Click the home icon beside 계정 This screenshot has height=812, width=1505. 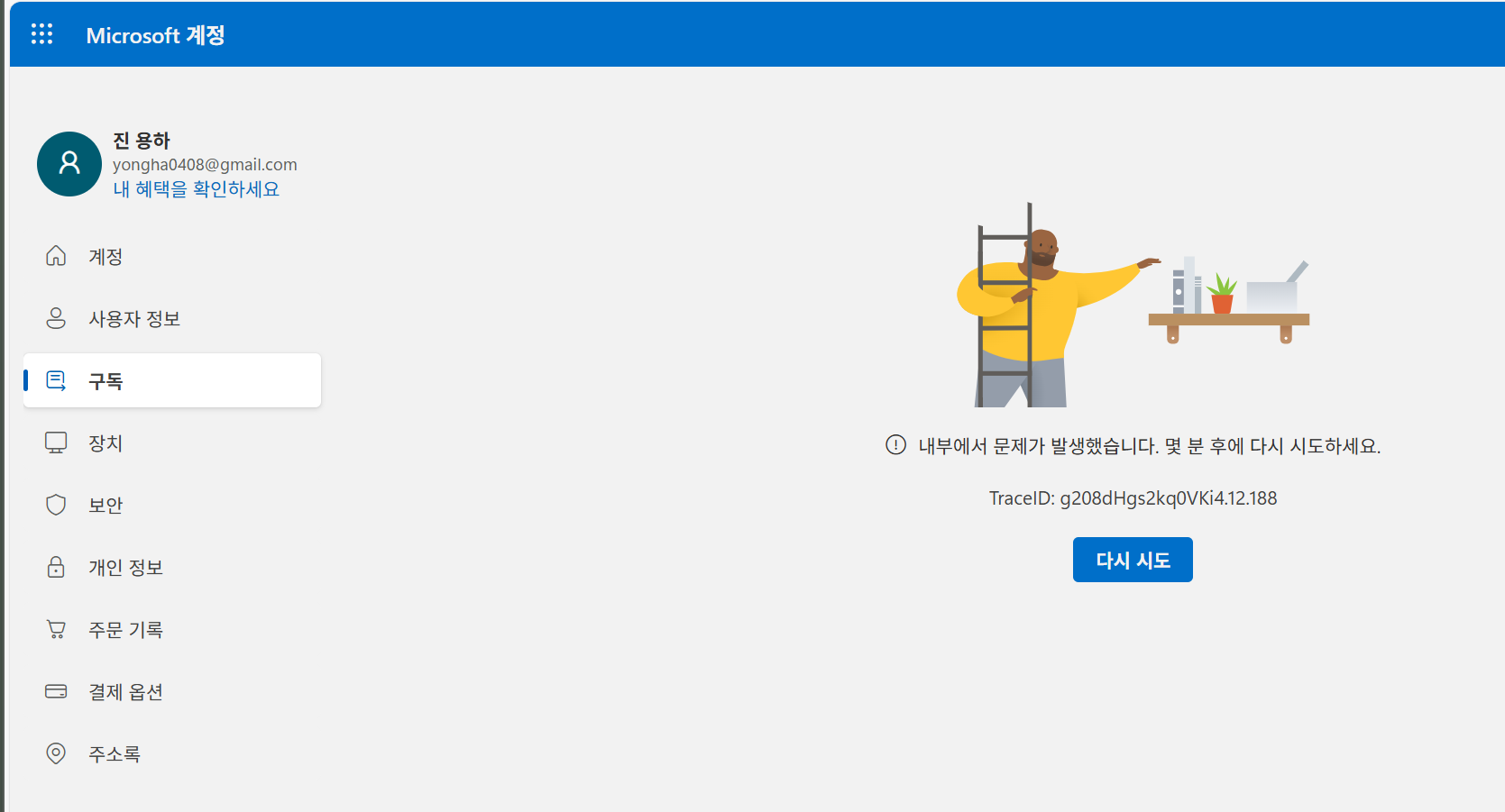[x=56, y=255]
